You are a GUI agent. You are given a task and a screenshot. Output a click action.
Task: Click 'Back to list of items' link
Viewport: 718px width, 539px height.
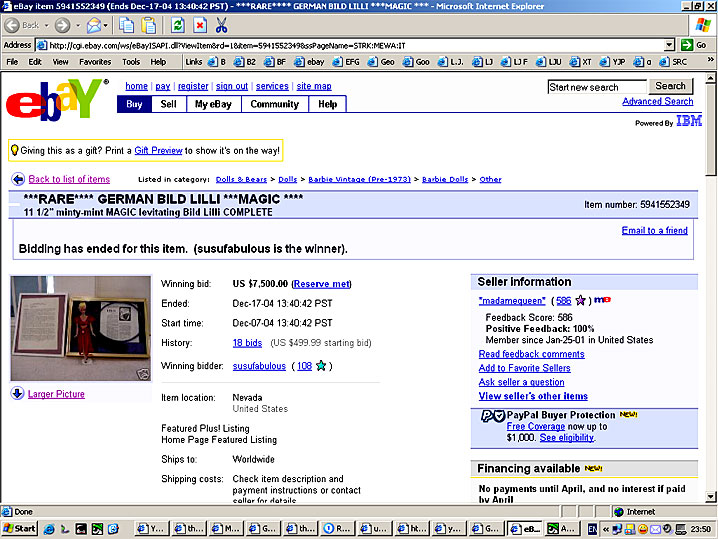(69, 179)
